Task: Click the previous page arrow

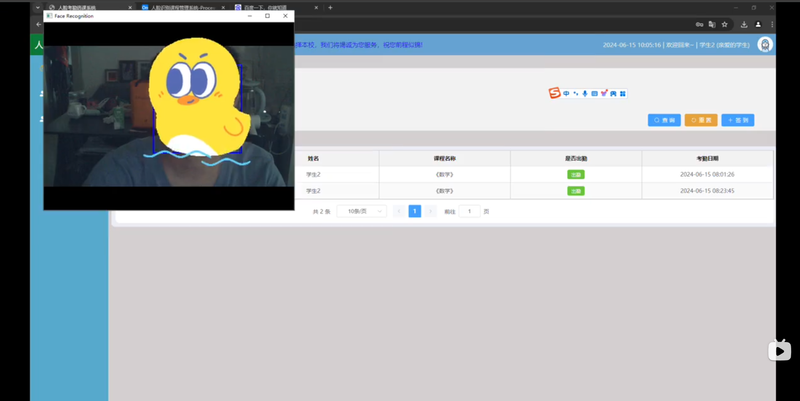Action: point(399,211)
